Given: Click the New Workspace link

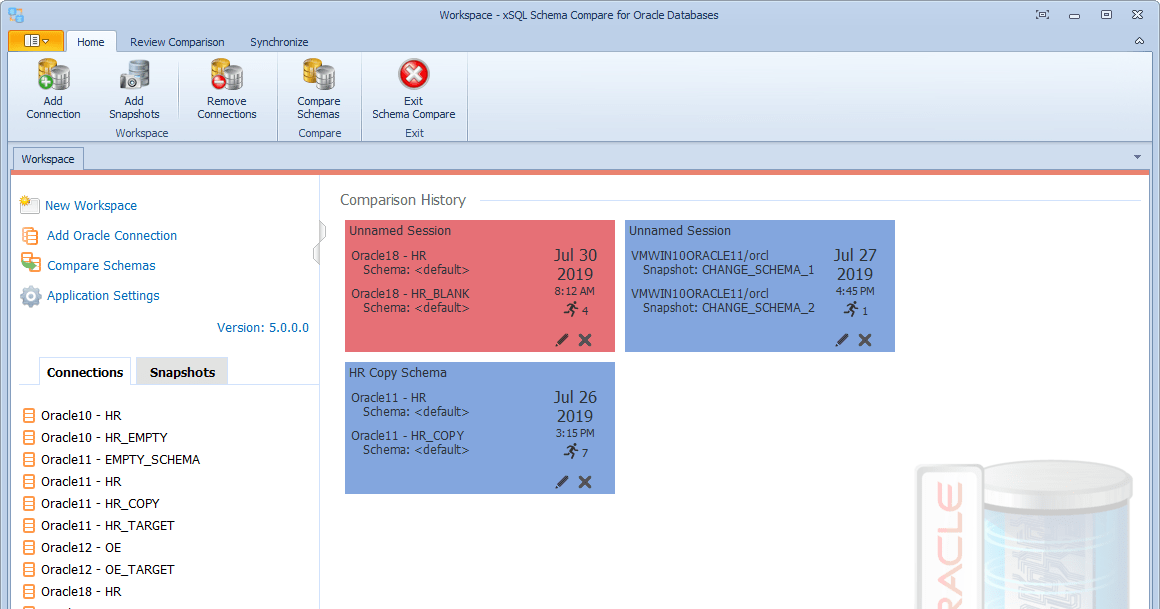Looking at the screenshot, I should 91,206.
